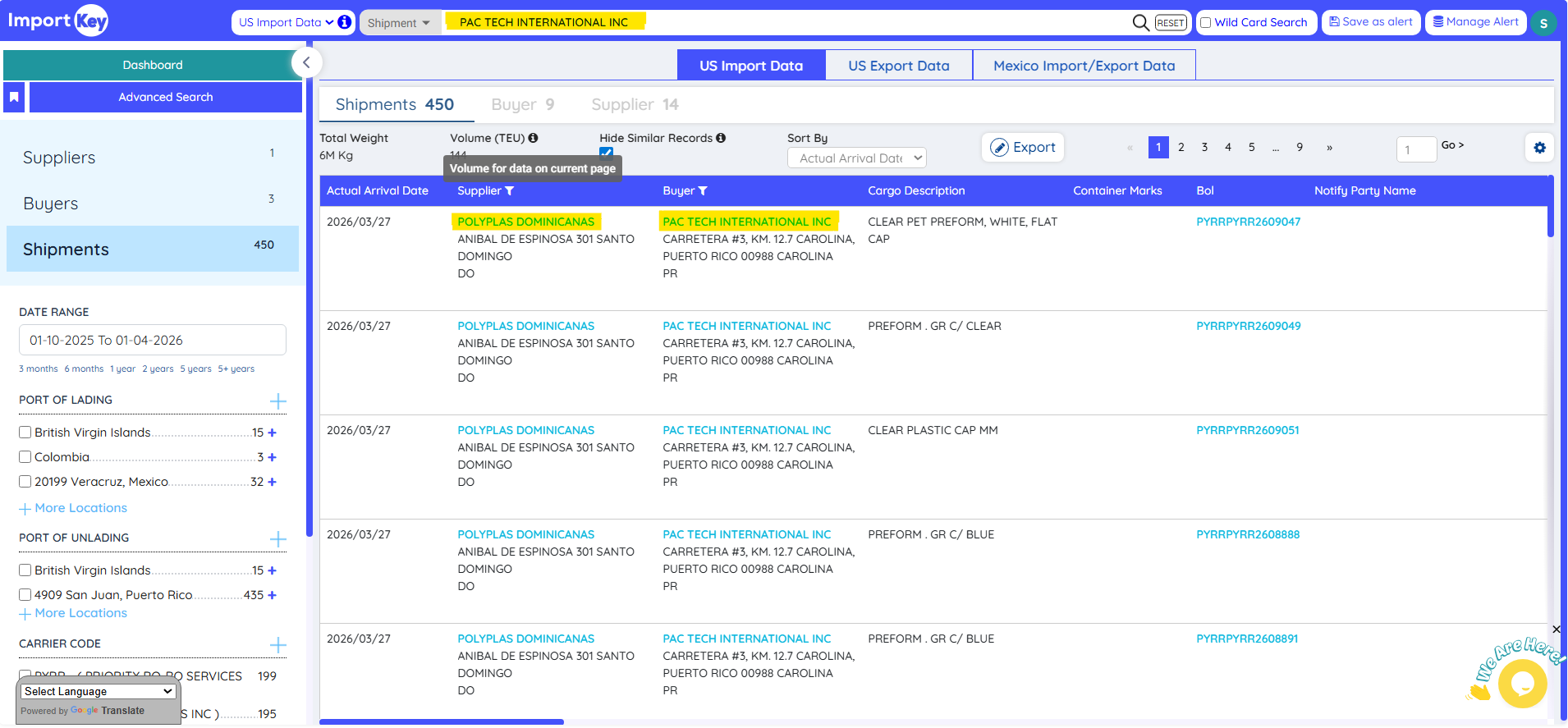Open table settings gear icon
The width and height of the screenshot is (1568, 728).
pyautogui.click(x=1539, y=148)
